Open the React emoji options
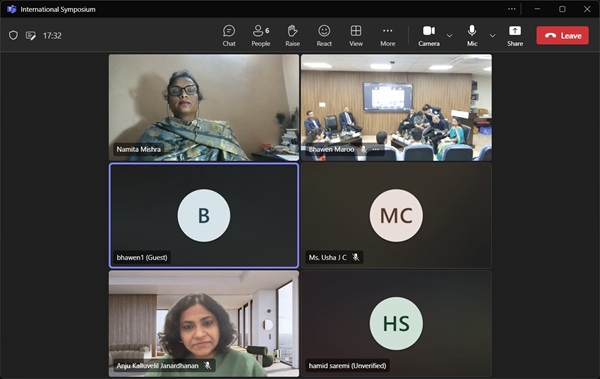Viewport: 600px width, 379px height. pyautogui.click(x=324, y=36)
